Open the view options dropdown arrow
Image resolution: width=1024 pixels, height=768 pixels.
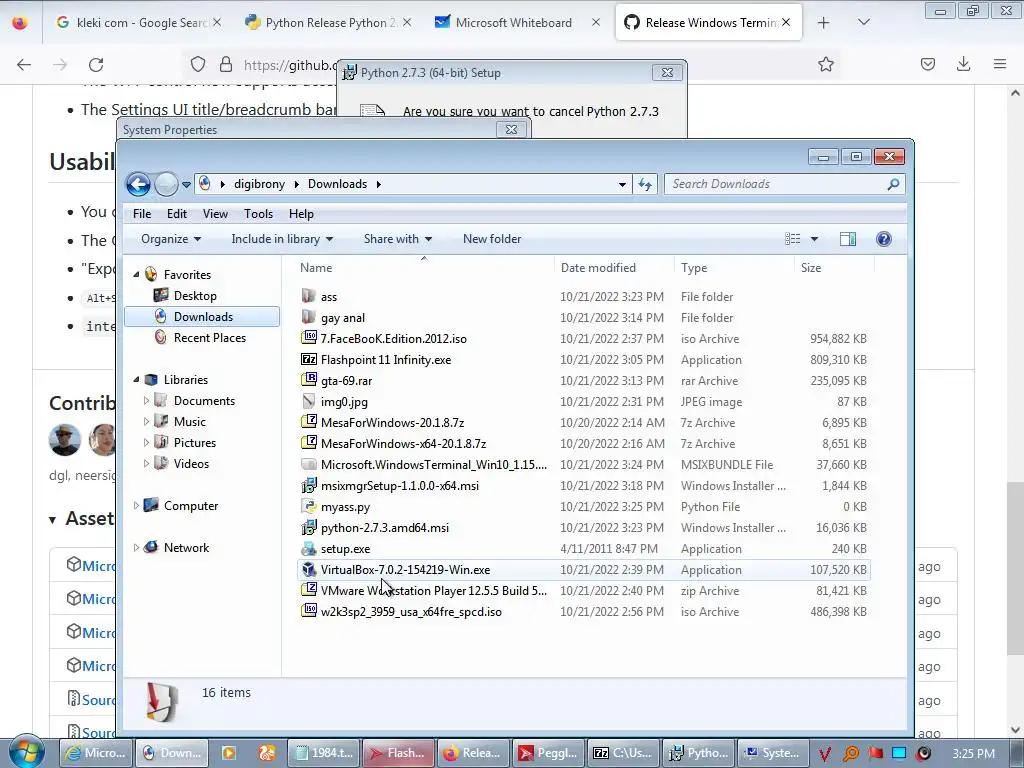point(814,239)
